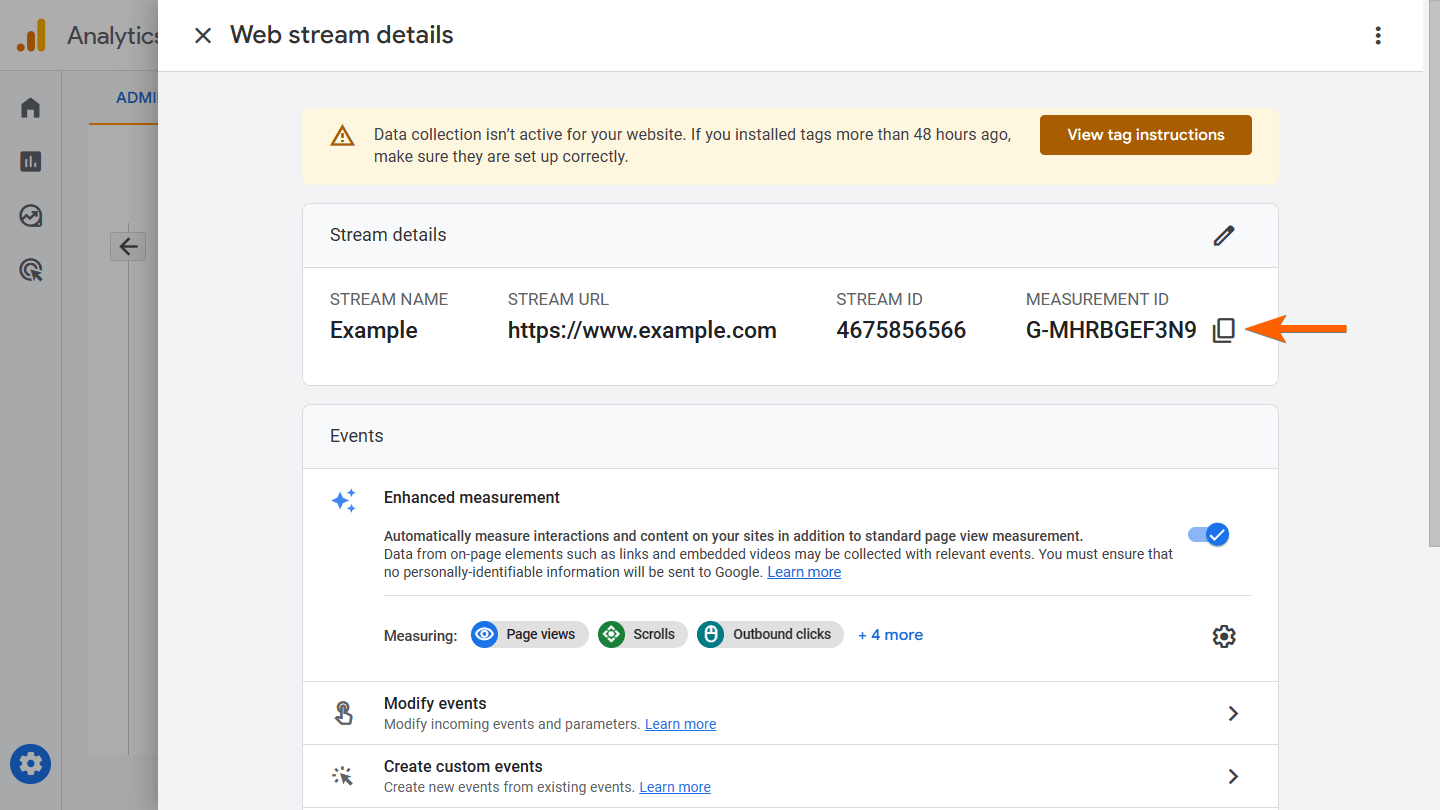
Task: Open Admin settings gear at bottom
Action: (x=31, y=765)
